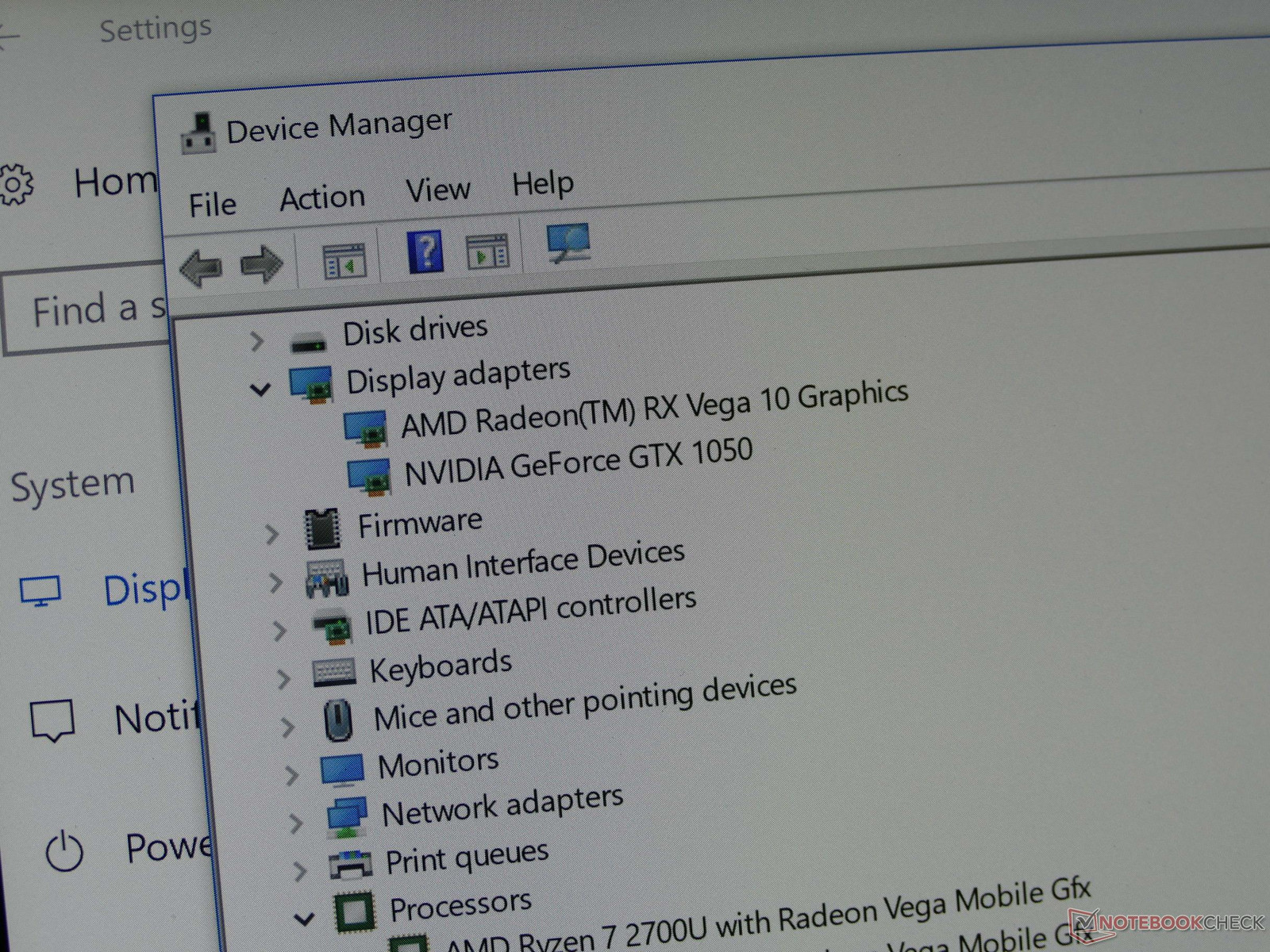
Task: Collapse the Display adapters node
Action: [x=260, y=390]
